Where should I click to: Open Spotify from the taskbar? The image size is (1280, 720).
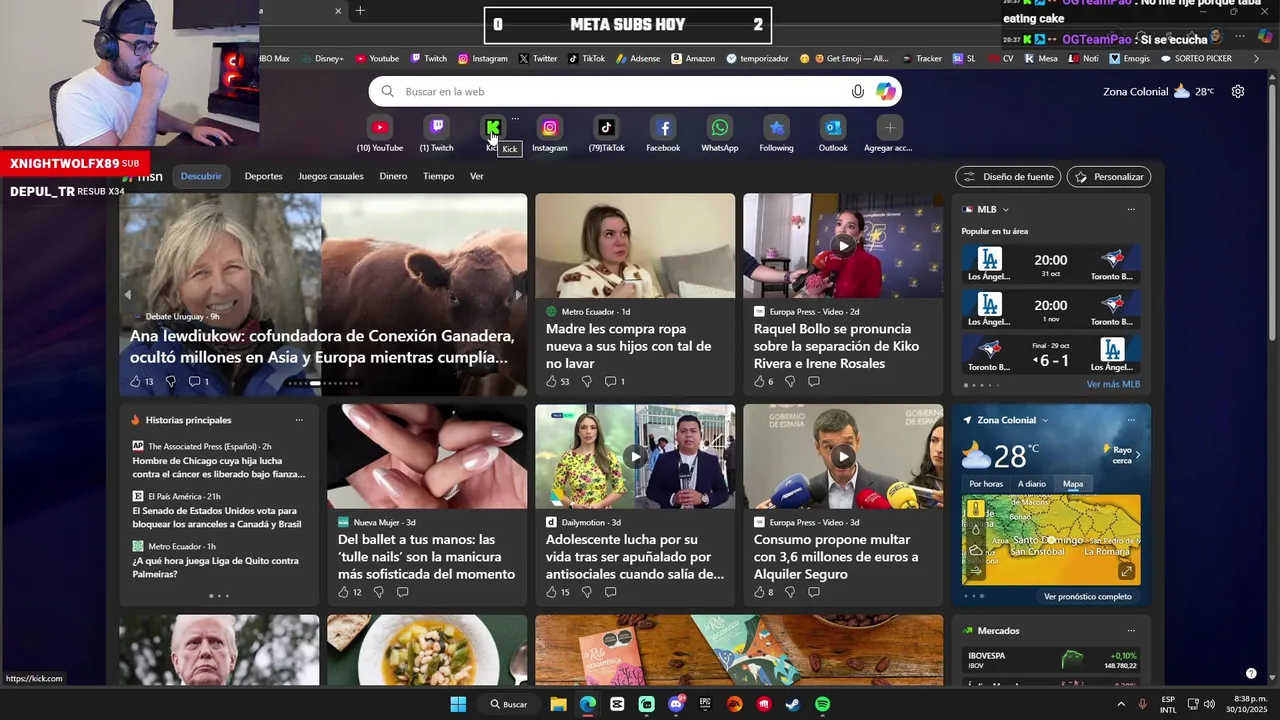(822, 704)
